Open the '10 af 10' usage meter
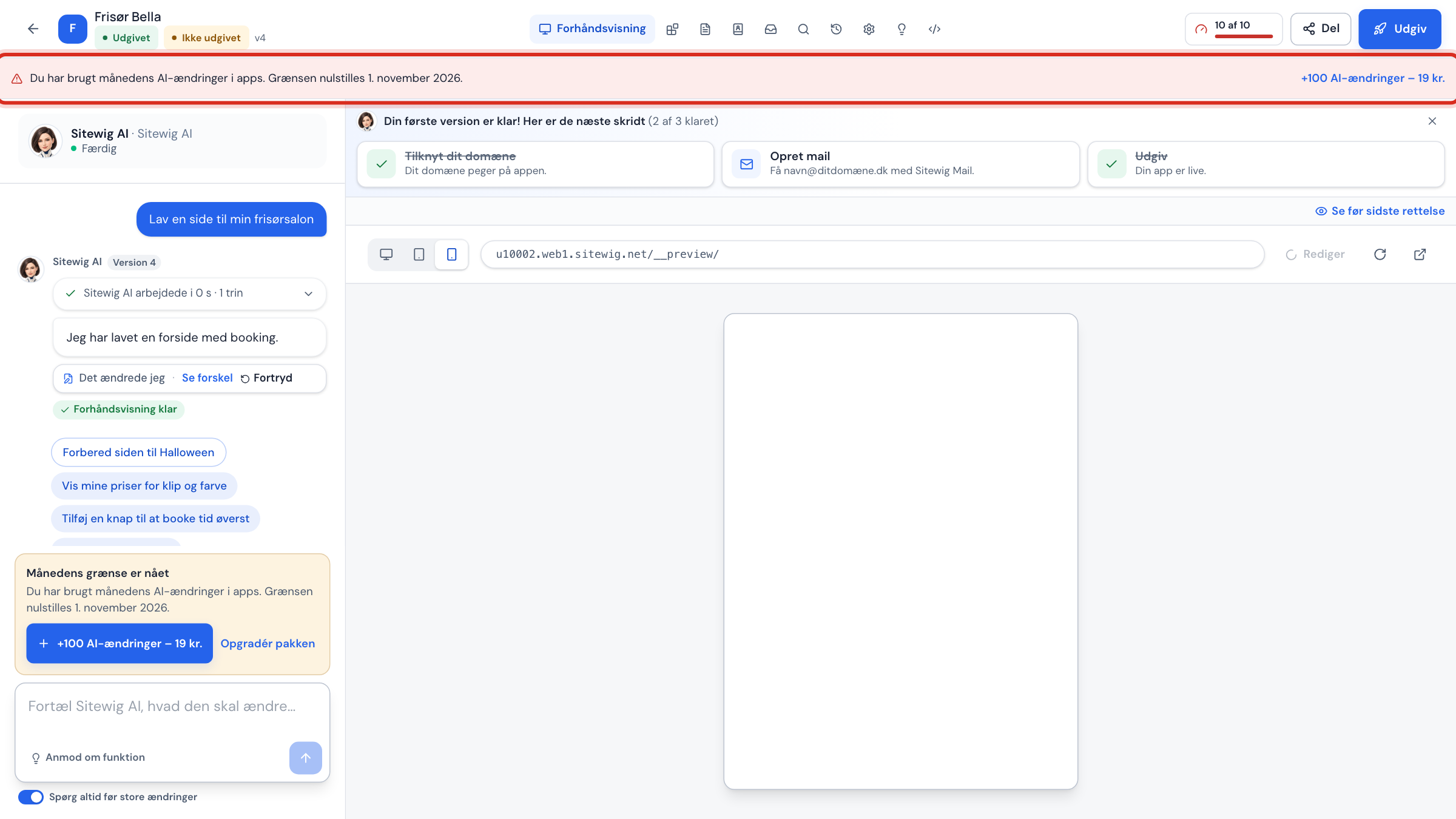The image size is (1456, 819). pyautogui.click(x=1233, y=29)
